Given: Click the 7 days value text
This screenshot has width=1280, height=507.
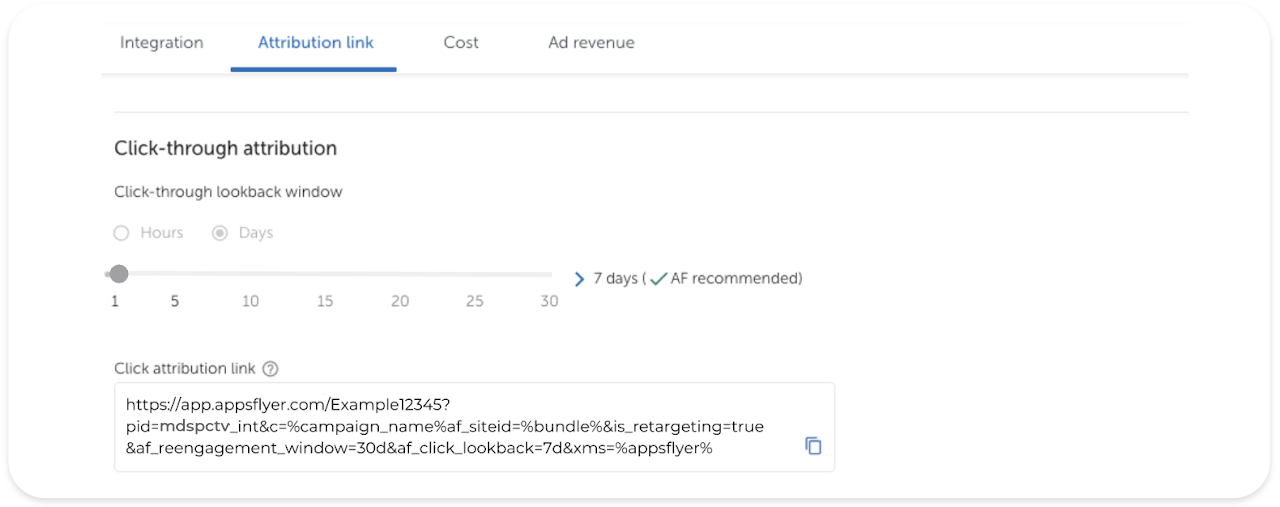Looking at the screenshot, I should coord(615,279).
